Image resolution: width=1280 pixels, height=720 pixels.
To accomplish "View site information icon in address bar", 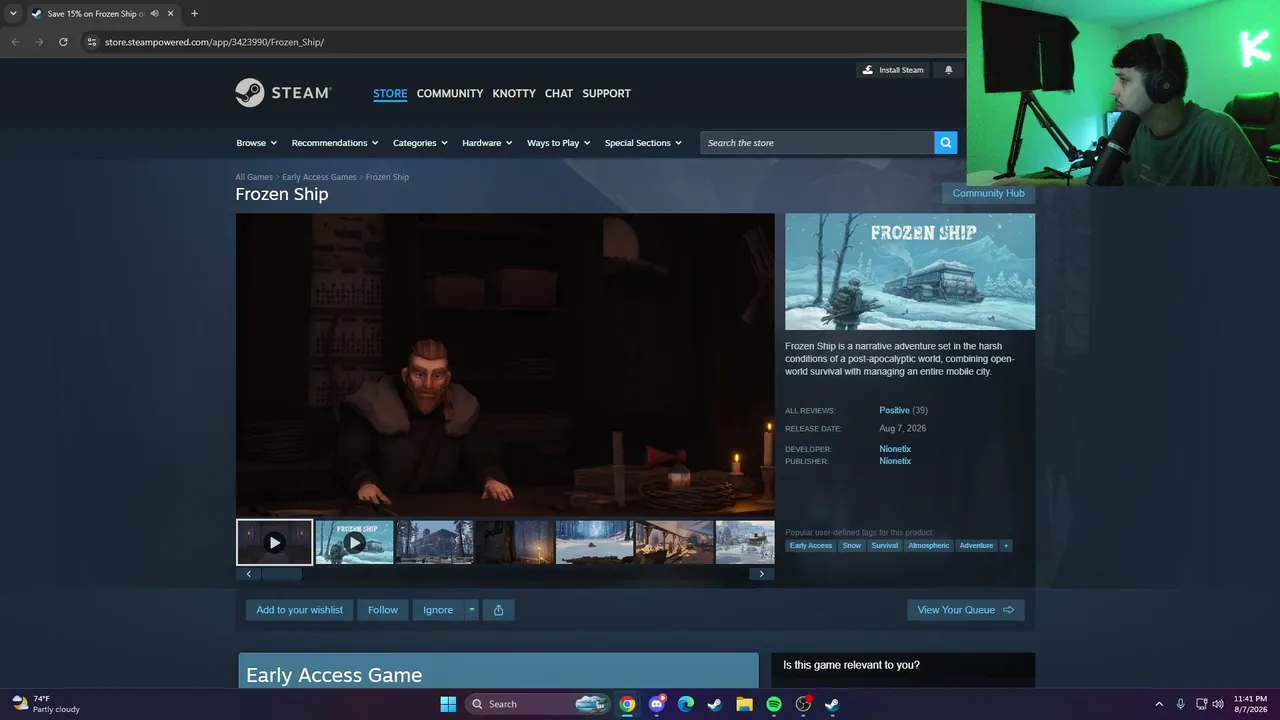I will point(91,42).
